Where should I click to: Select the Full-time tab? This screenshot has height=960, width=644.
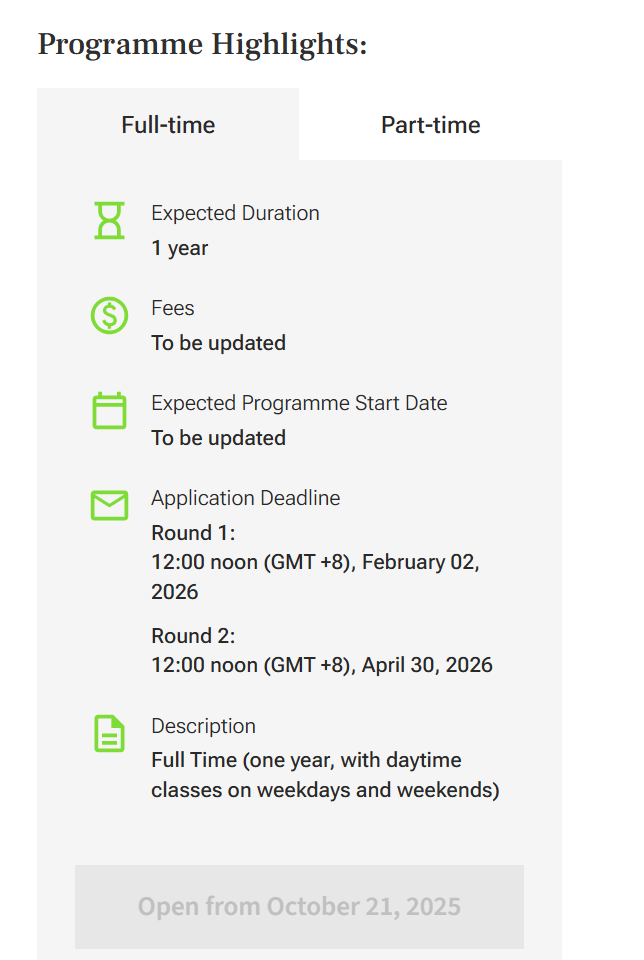click(x=168, y=124)
